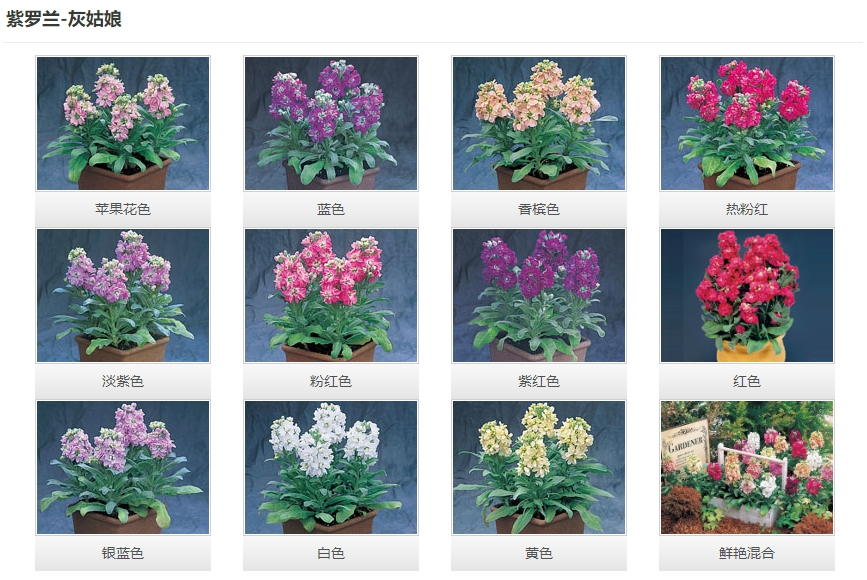Image resolution: width=867 pixels, height=580 pixels.
Task: Click the 银蓝色 caption label
Action: pos(123,553)
